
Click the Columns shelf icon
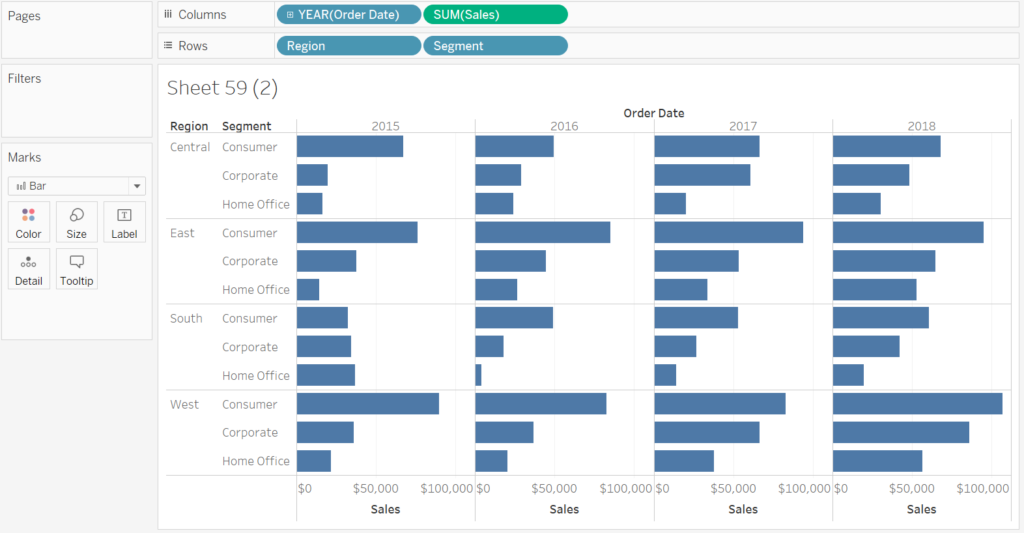tap(168, 15)
